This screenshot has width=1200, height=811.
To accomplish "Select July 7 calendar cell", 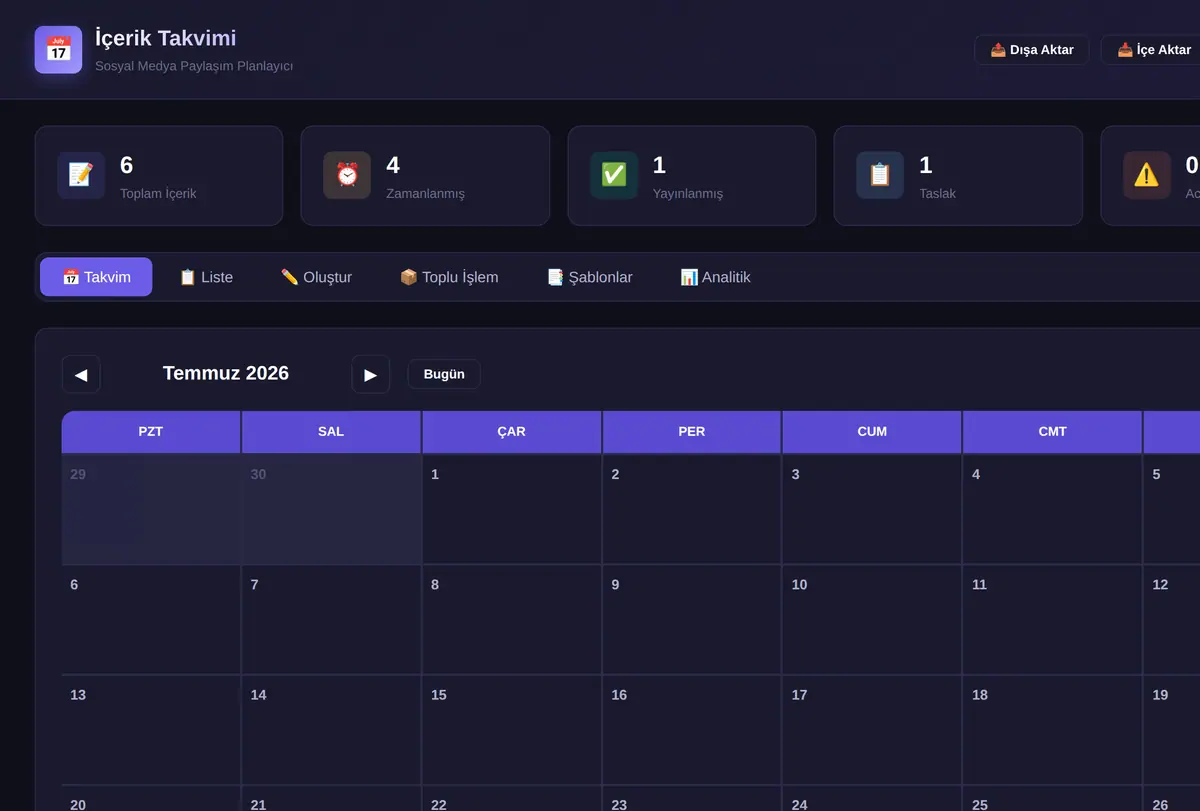I will tap(331, 620).
